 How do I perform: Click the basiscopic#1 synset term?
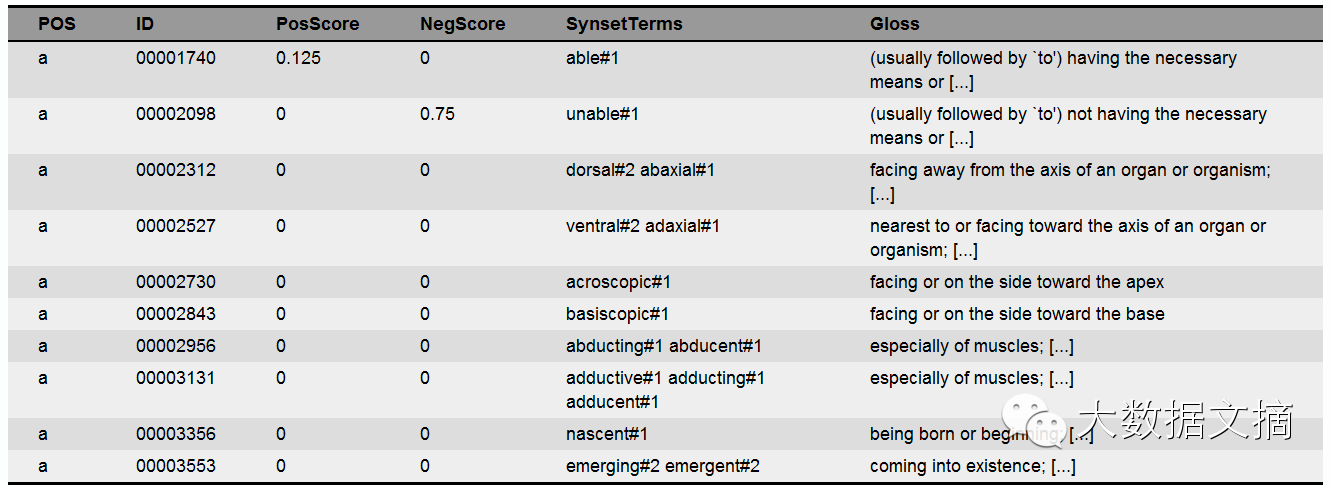(617, 314)
